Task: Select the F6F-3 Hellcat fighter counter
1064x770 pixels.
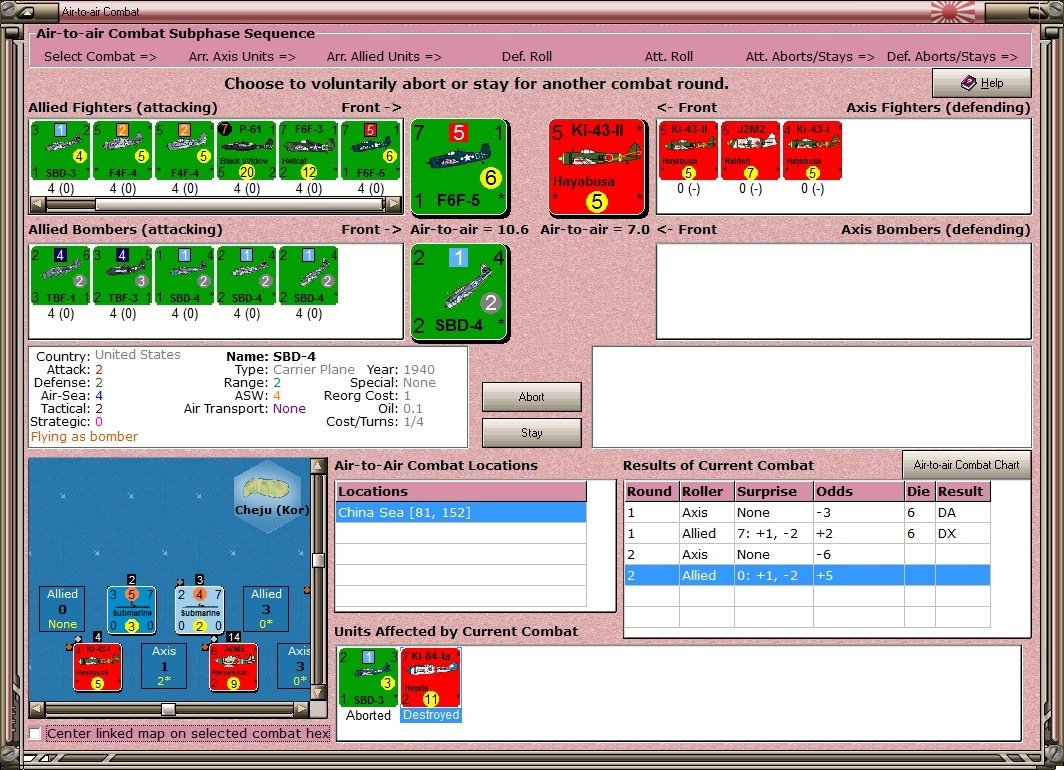Action: 308,151
